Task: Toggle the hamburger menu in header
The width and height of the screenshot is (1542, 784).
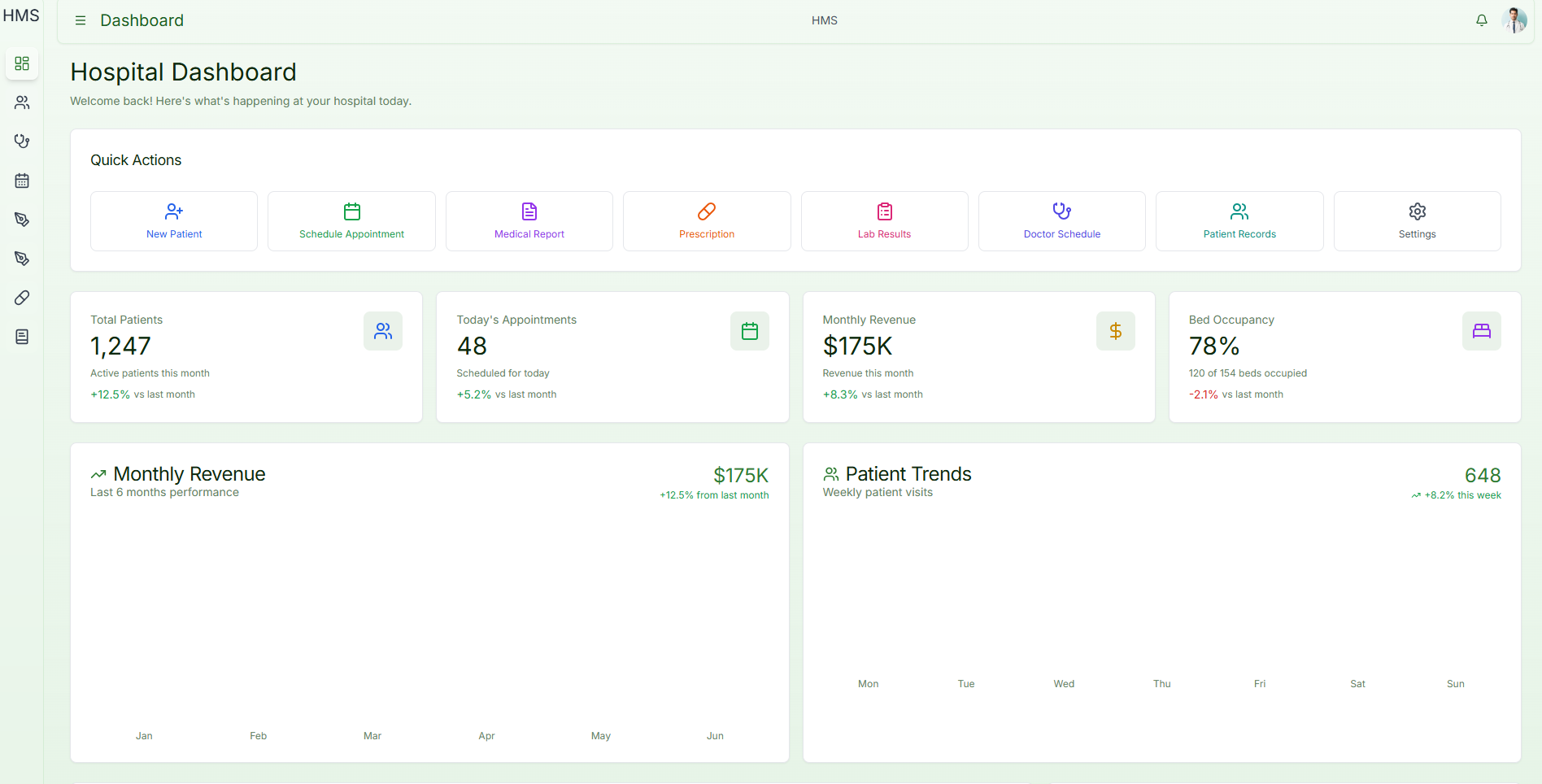Action: pos(81,20)
